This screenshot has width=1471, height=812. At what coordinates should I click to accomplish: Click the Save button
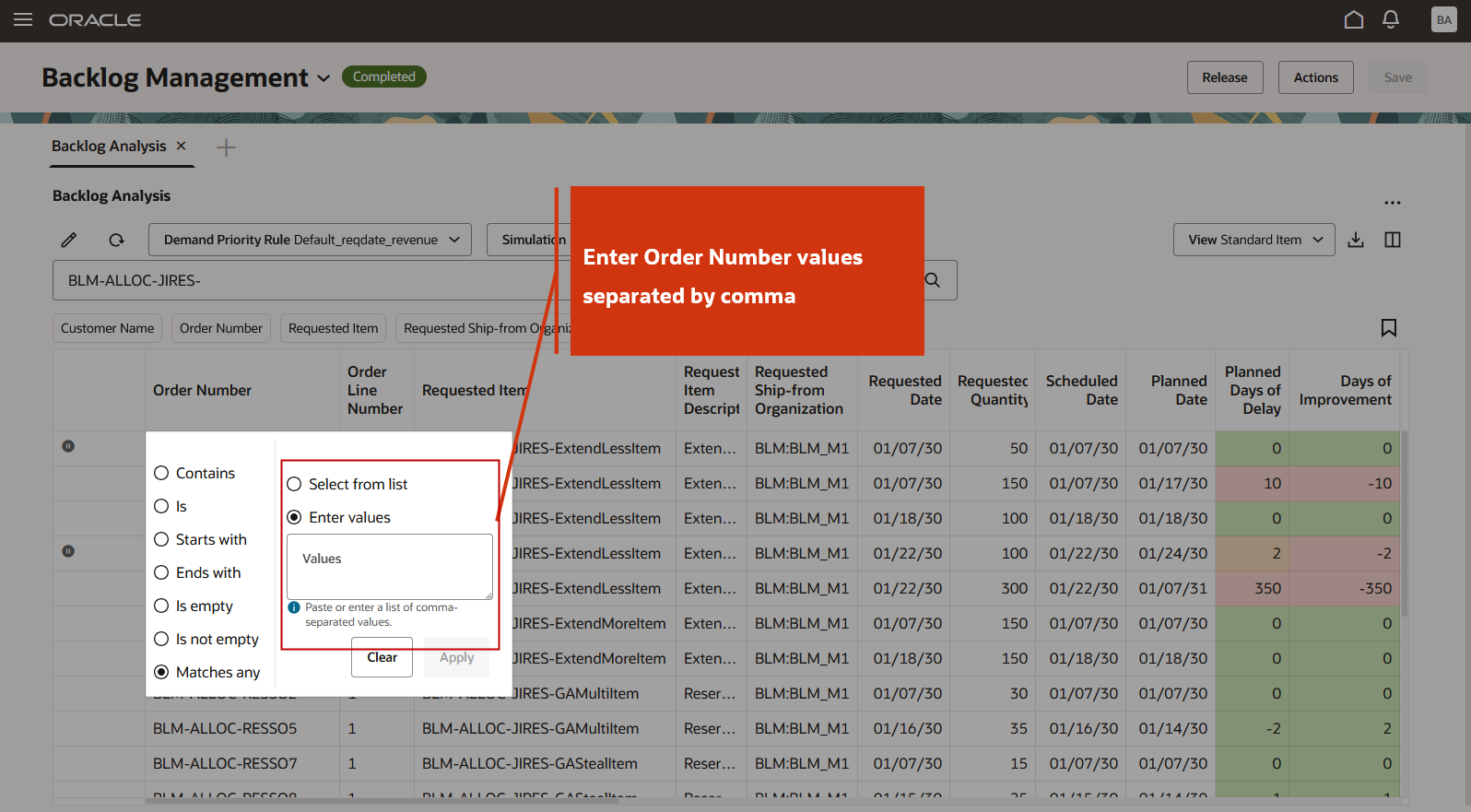click(x=1398, y=77)
